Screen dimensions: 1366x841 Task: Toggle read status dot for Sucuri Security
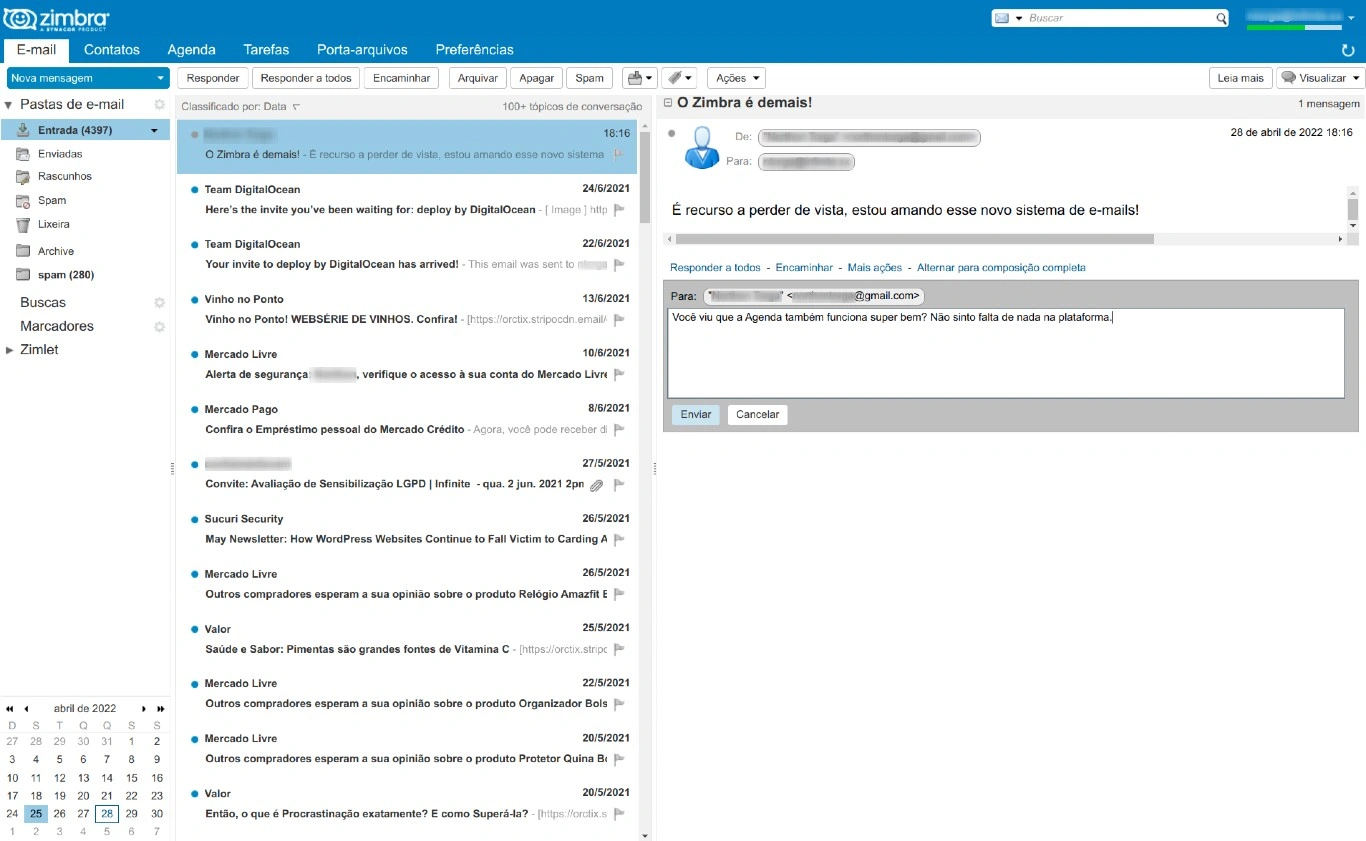pyautogui.click(x=194, y=519)
